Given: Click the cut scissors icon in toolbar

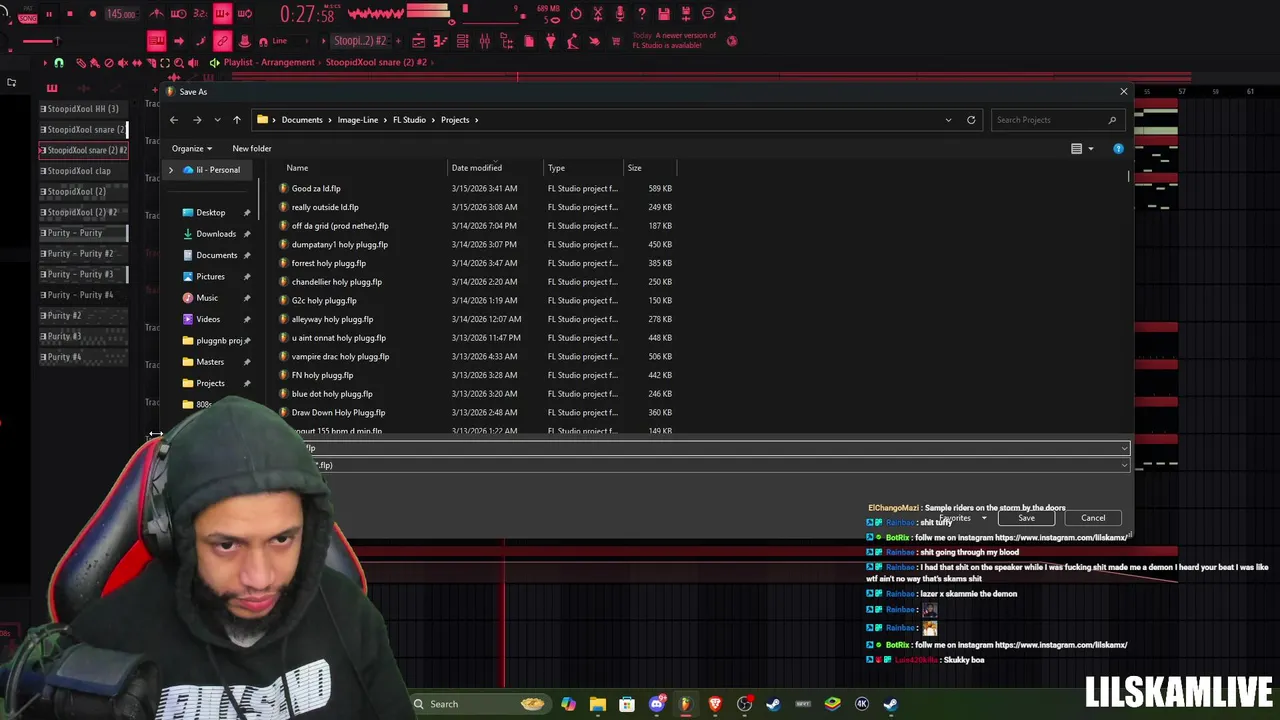Looking at the screenshot, I should point(598,14).
